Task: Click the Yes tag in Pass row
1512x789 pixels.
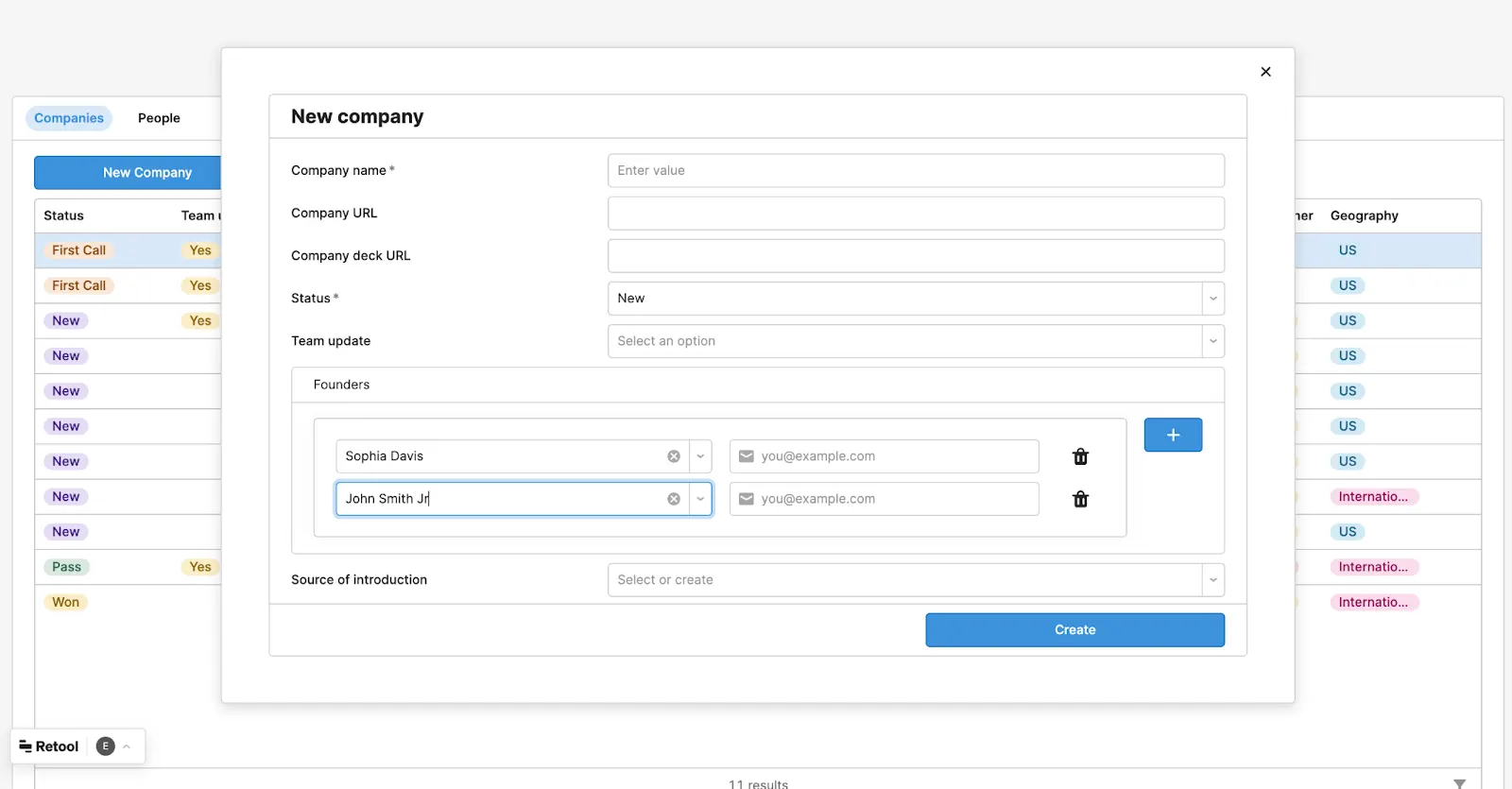Action: [200, 567]
